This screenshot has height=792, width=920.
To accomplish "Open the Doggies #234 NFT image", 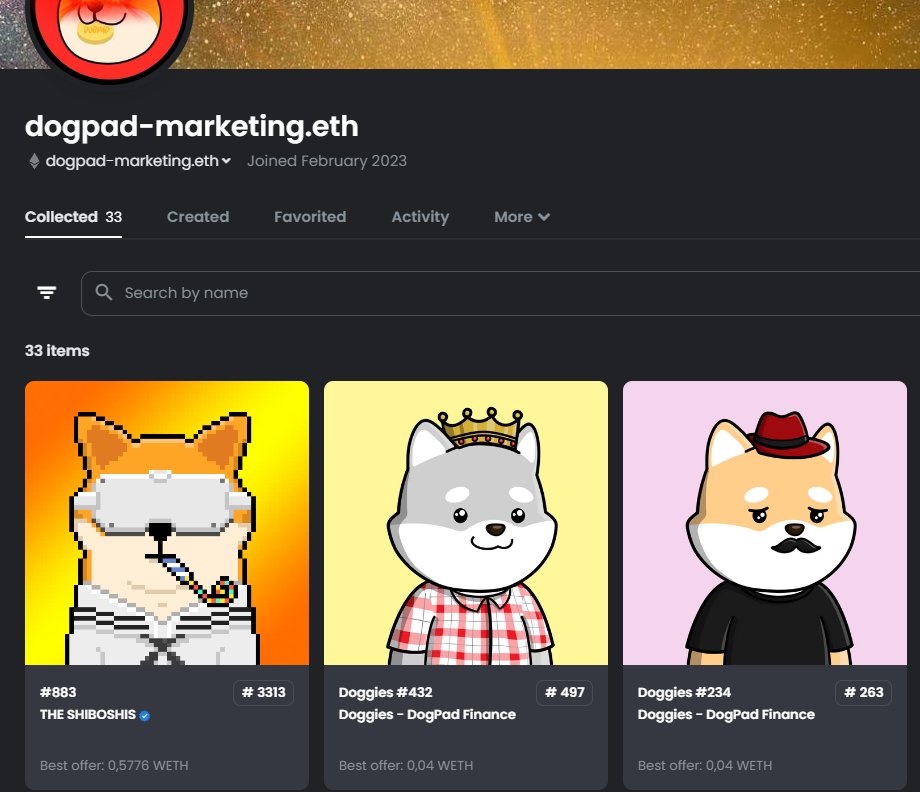I will pyautogui.click(x=765, y=523).
